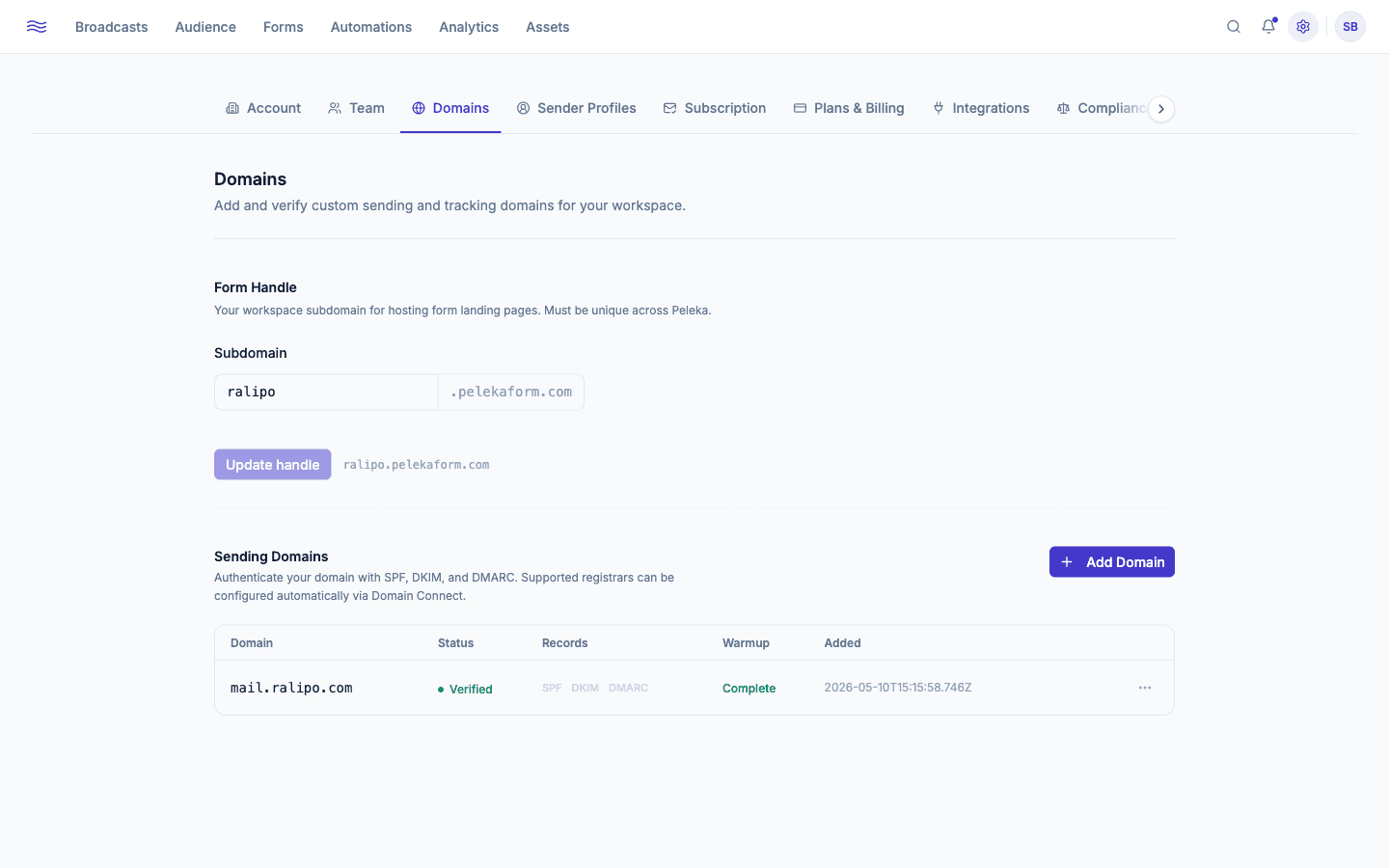Screen dimensions: 1389x868
Task: Click the Peleka wave logo icon
Action: coord(37,27)
